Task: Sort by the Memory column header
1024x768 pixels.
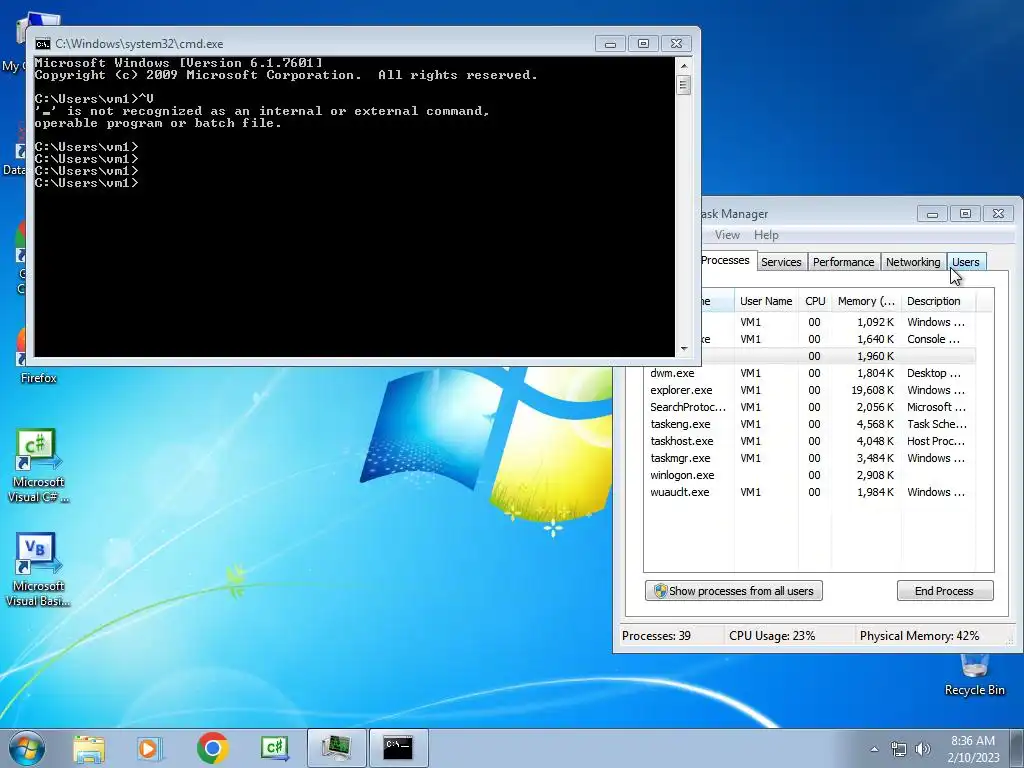Action: (866, 301)
